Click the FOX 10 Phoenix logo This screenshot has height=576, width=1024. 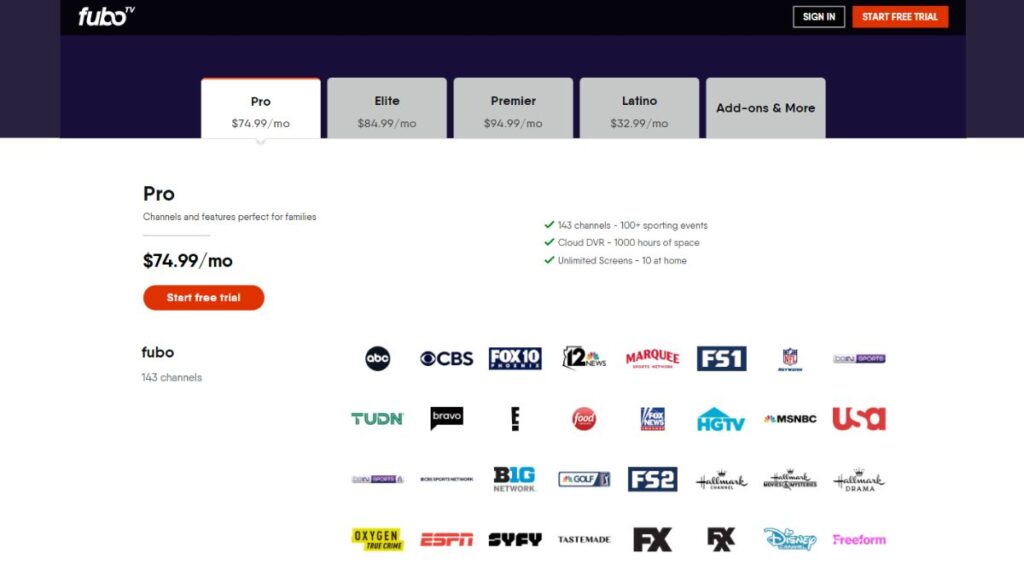[515, 359]
